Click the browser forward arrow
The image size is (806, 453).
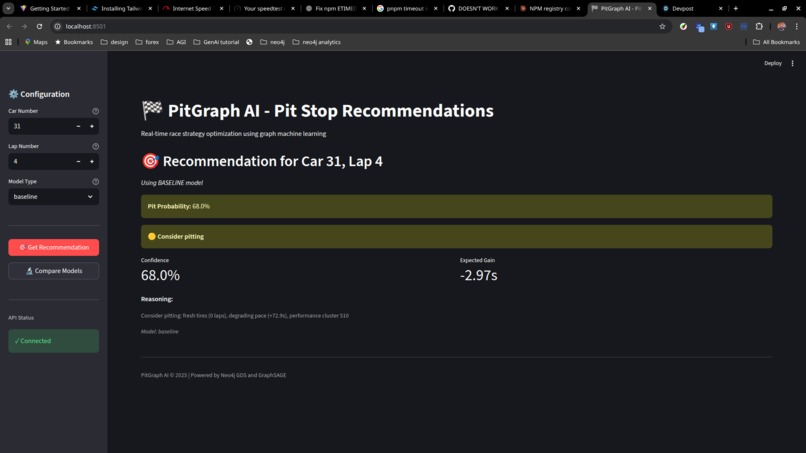tap(24, 26)
